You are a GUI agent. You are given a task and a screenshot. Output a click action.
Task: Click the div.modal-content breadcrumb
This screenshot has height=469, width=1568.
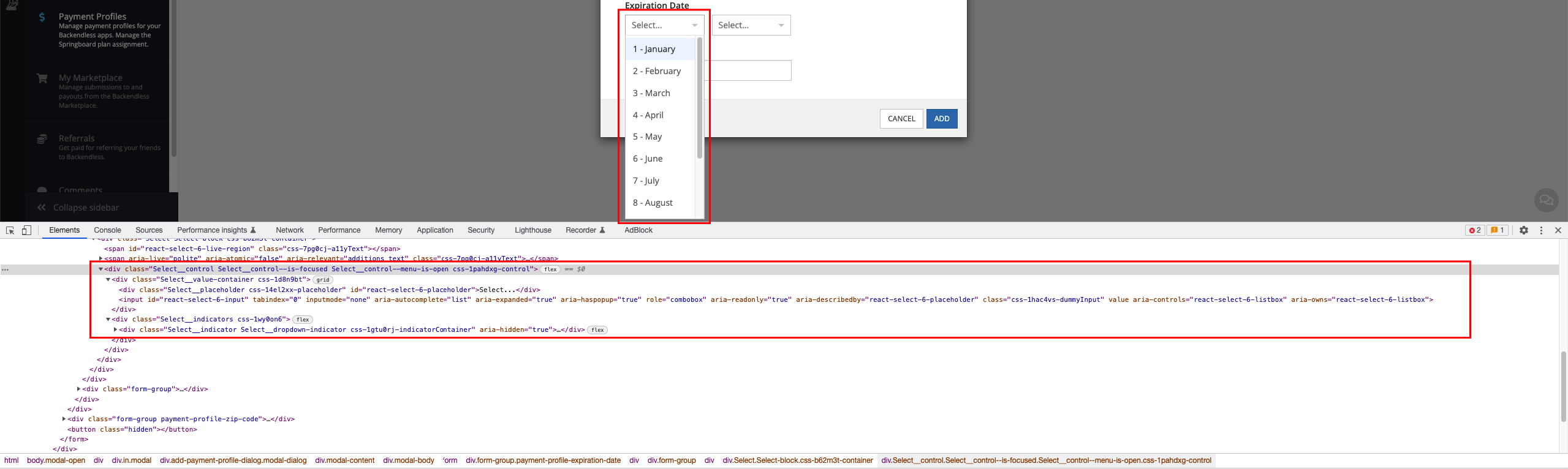click(x=345, y=460)
